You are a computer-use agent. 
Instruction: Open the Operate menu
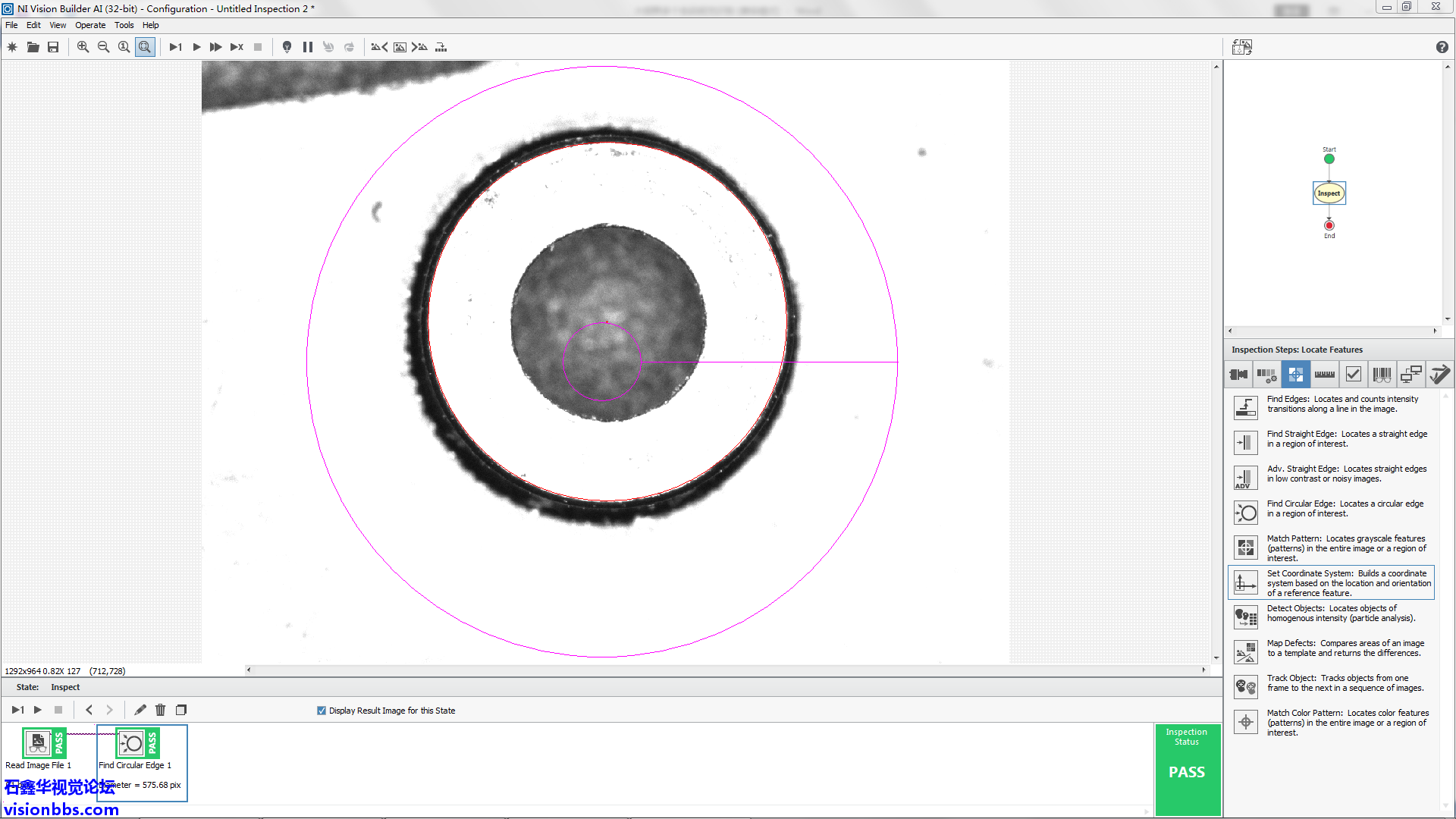point(89,25)
